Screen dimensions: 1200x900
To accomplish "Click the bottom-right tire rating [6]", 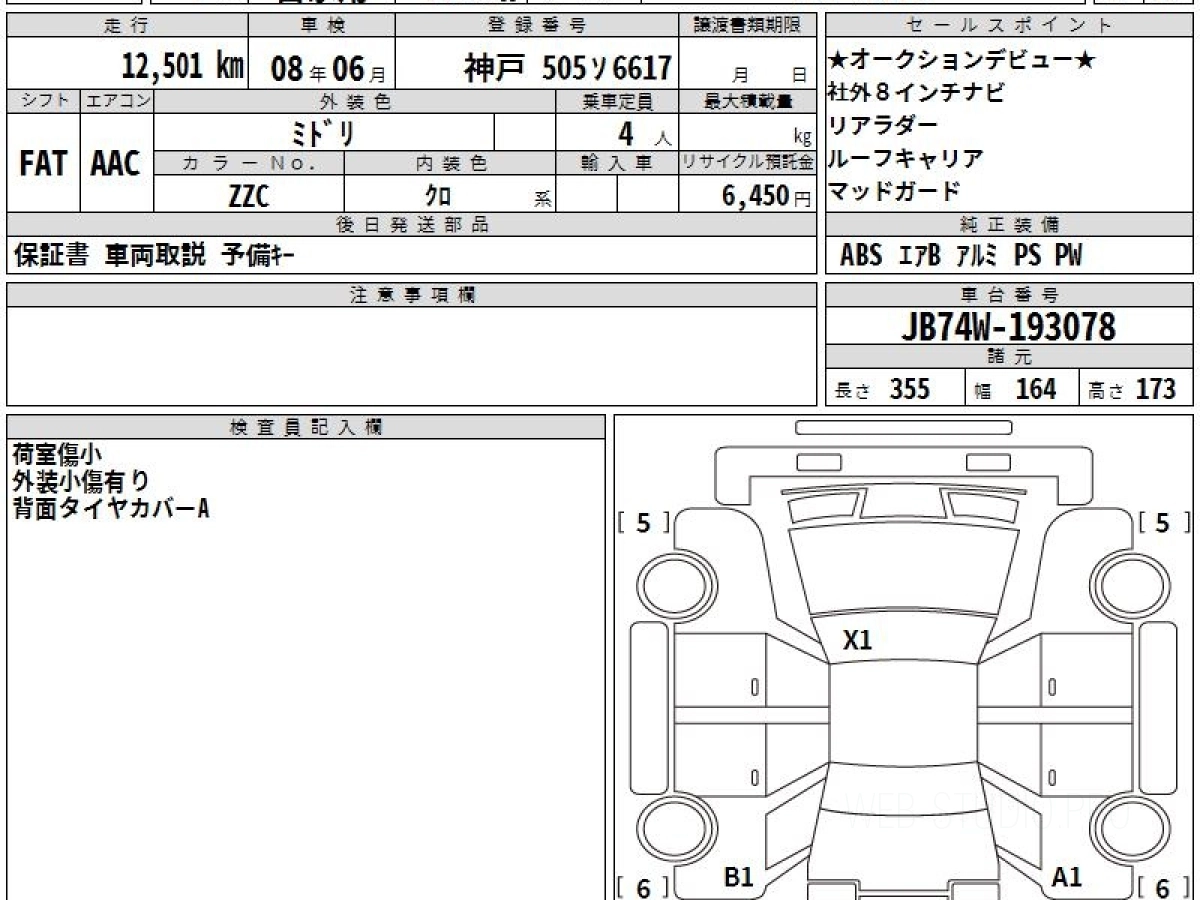I will pos(1162,887).
